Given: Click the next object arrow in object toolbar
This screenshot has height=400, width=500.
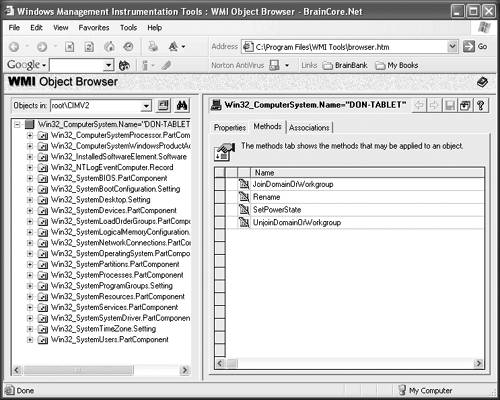Looking at the screenshot, I should 434,106.
